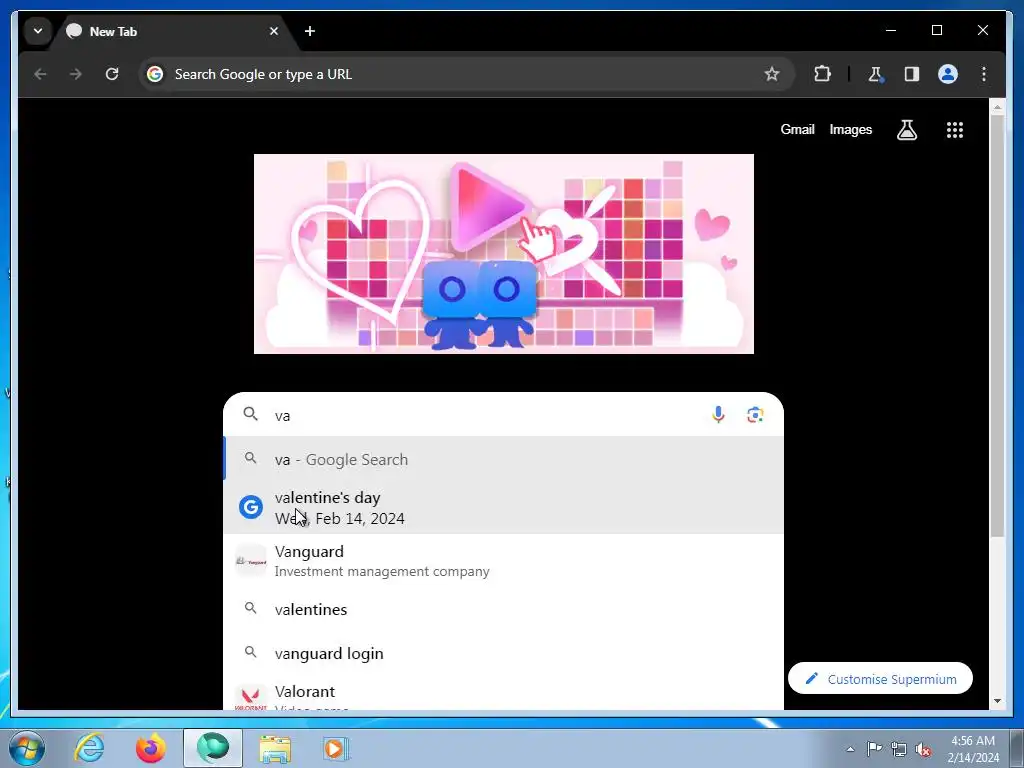Viewport: 1024px width, 768px height.
Task: Switch to the New Tab tab
Action: (172, 31)
